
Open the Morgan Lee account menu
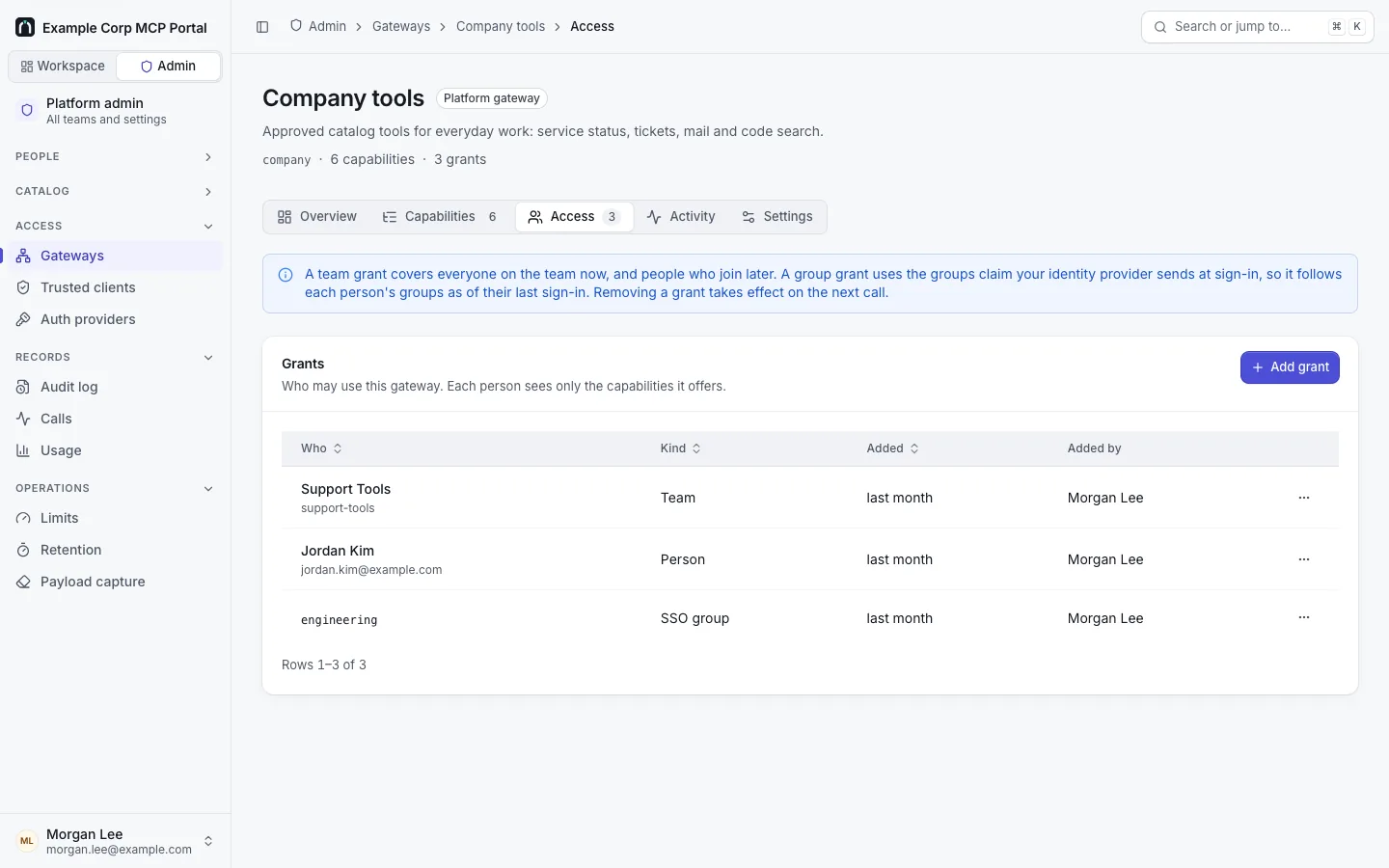pyautogui.click(x=115, y=841)
